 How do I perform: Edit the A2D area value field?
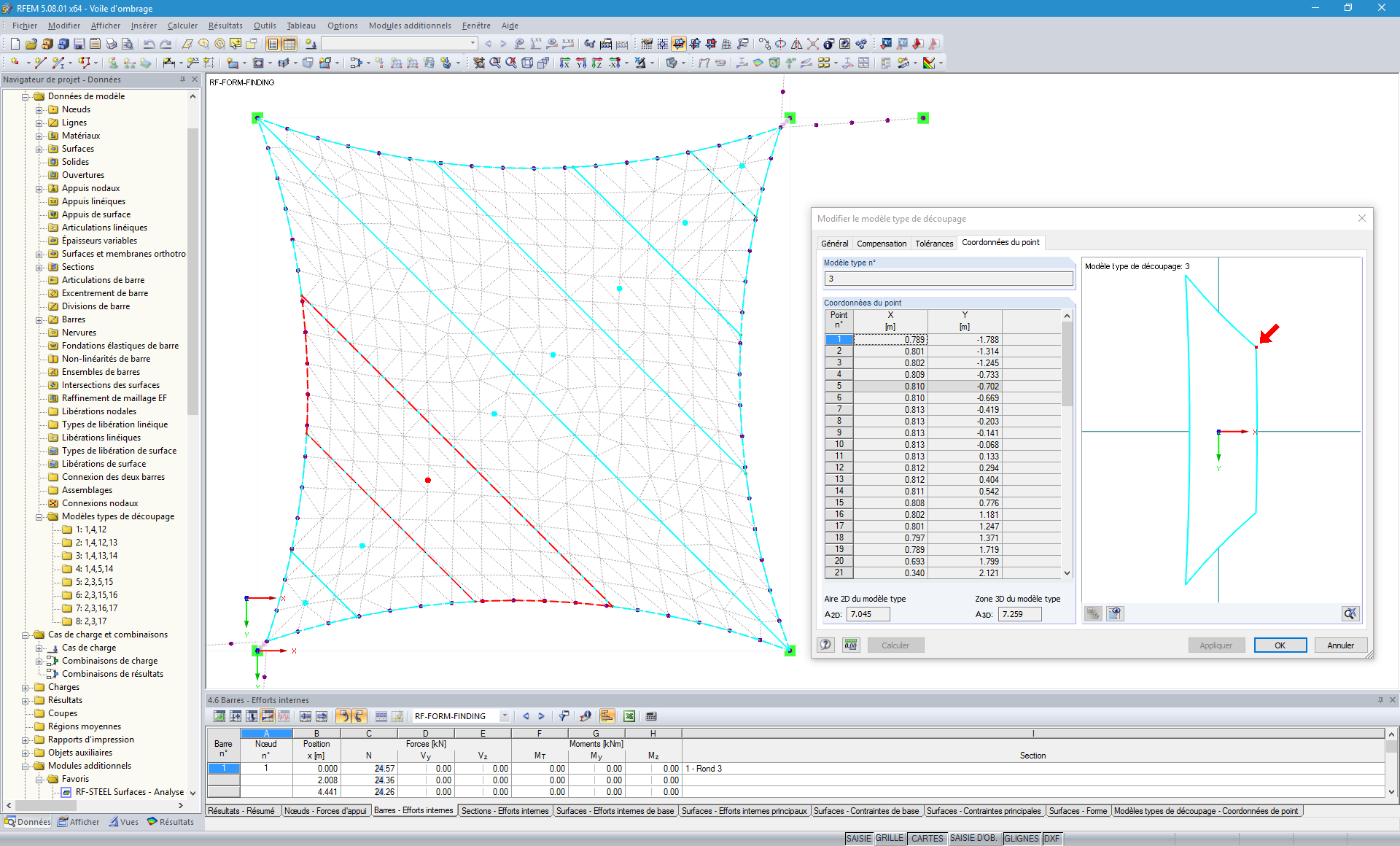tap(867, 614)
